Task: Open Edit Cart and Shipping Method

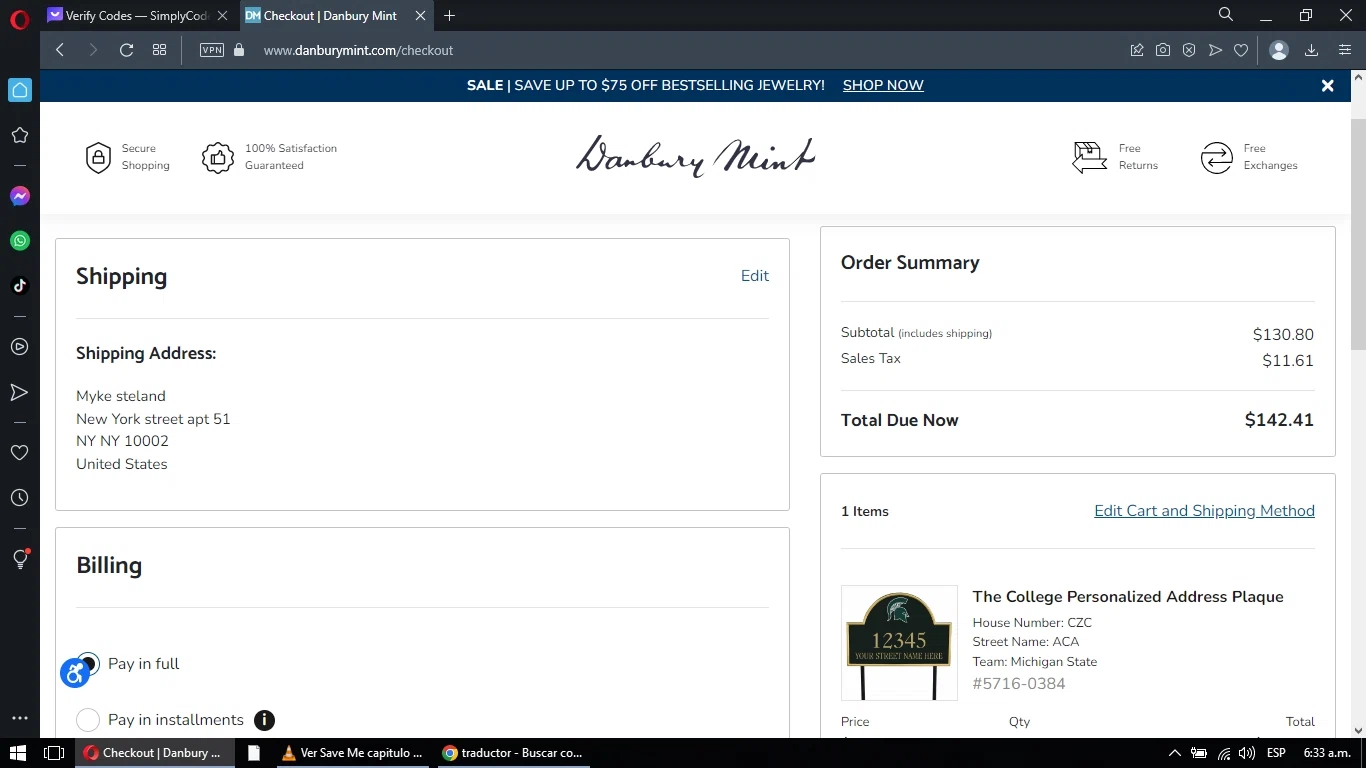Action: pos(1204,511)
